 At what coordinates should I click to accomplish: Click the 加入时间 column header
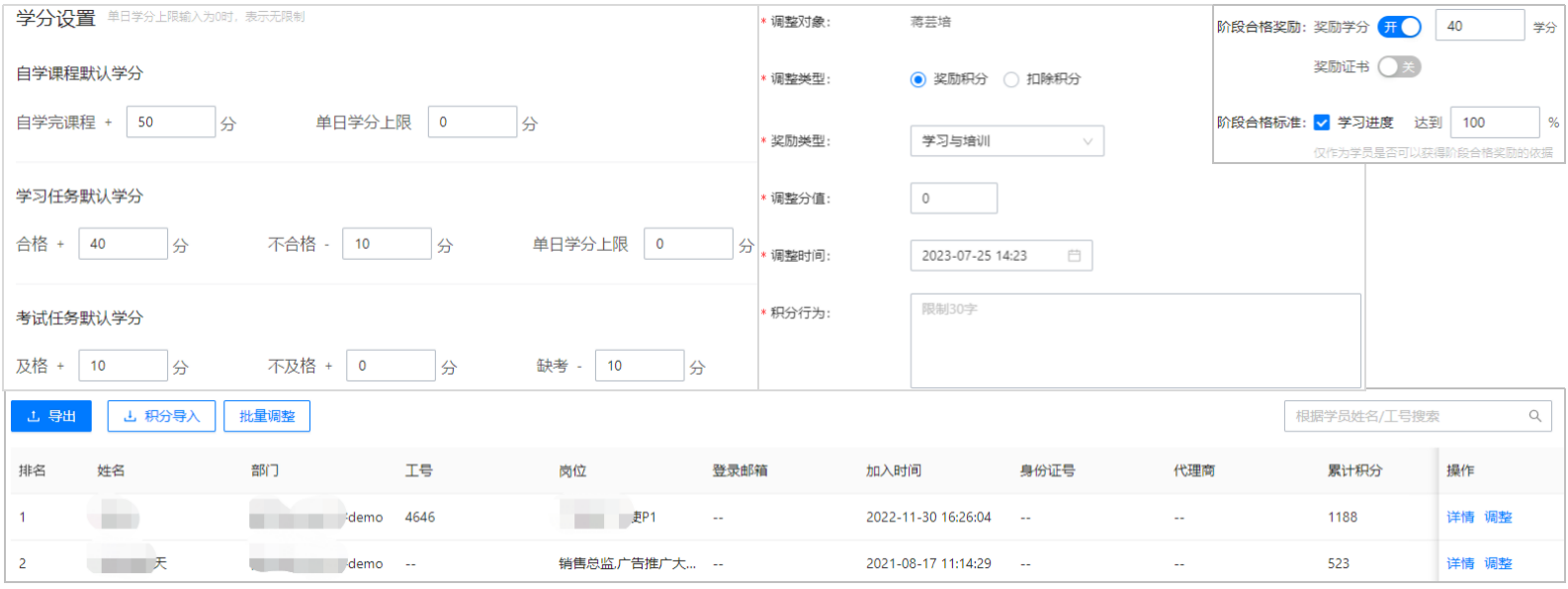[x=894, y=470]
